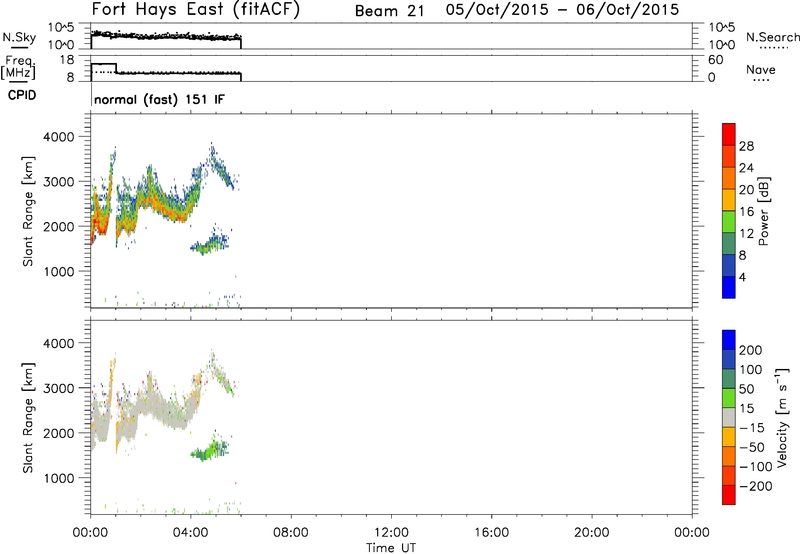Screen dimensions: 800x554
Task: Click the '60' tick on the Nave axis
Action: pyautogui.click(x=715, y=60)
